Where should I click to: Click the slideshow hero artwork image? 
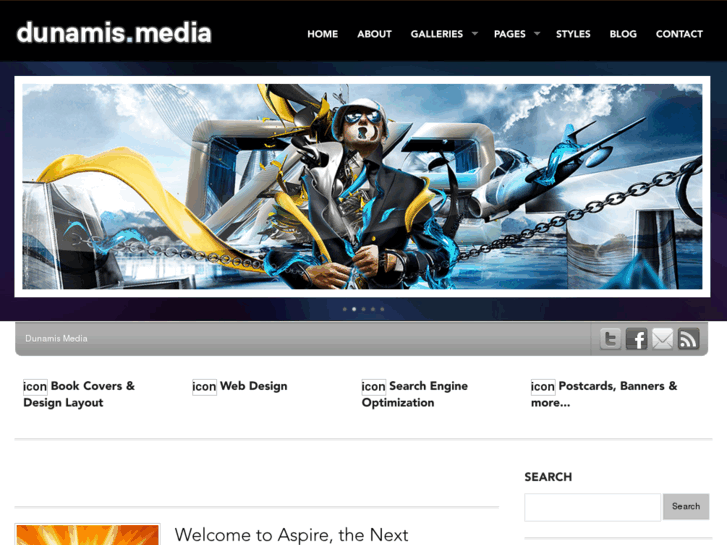[x=362, y=186]
